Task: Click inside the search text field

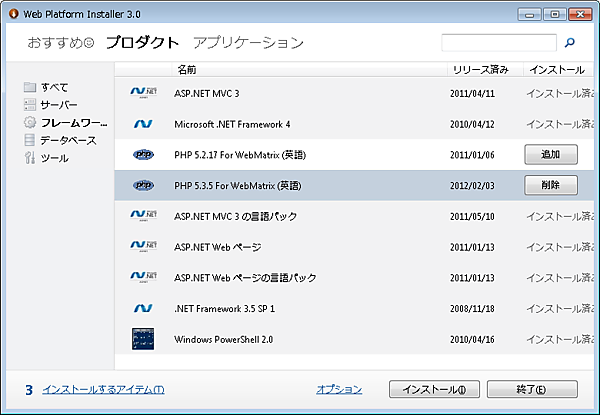Action: pos(498,43)
